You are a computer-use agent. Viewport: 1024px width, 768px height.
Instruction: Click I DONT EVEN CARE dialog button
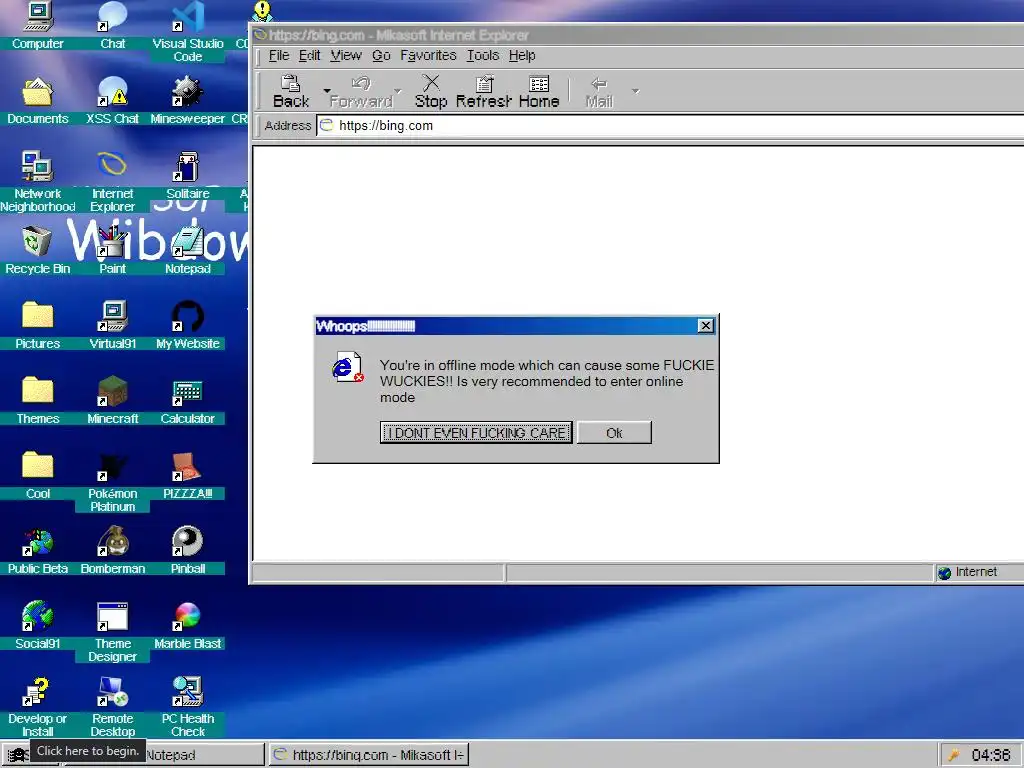tap(476, 432)
